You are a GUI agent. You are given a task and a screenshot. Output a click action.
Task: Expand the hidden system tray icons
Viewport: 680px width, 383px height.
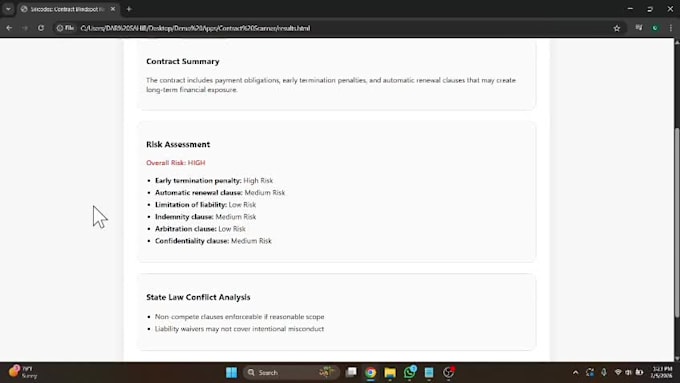tap(575, 372)
